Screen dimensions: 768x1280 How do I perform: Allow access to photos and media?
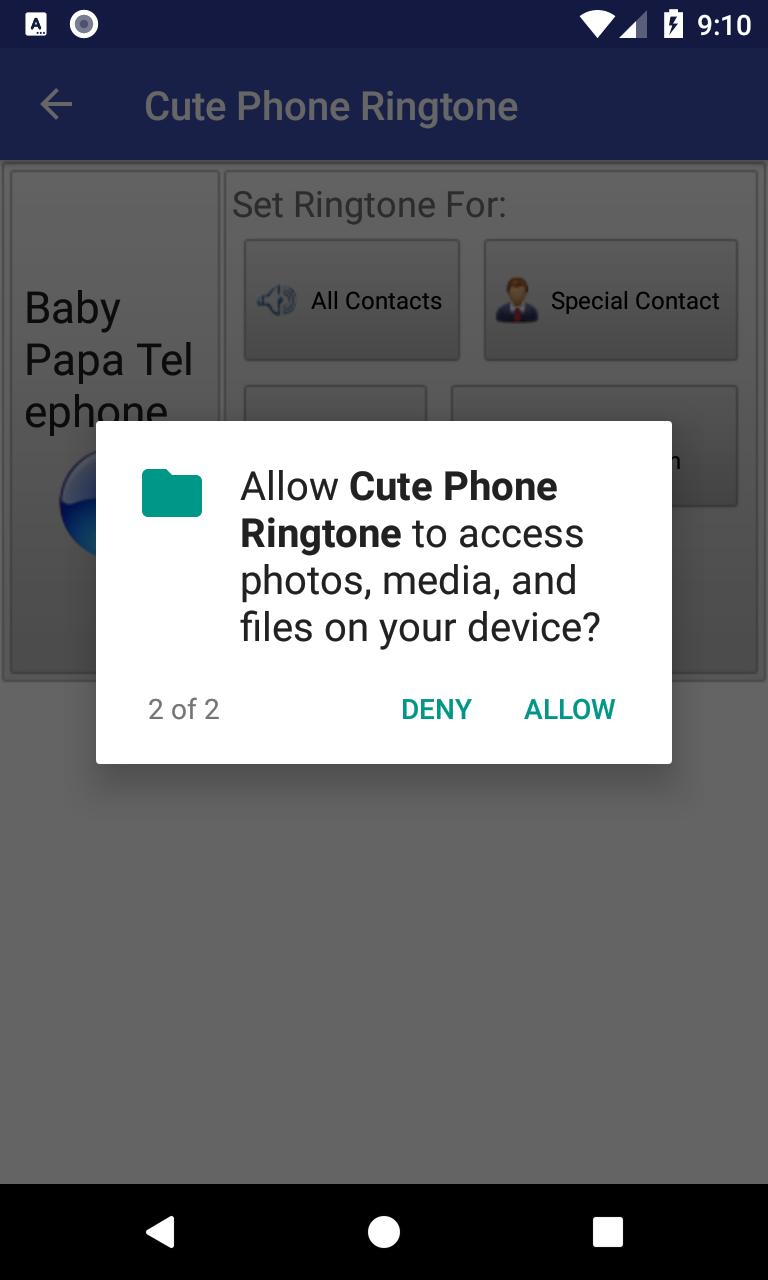click(570, 709)
